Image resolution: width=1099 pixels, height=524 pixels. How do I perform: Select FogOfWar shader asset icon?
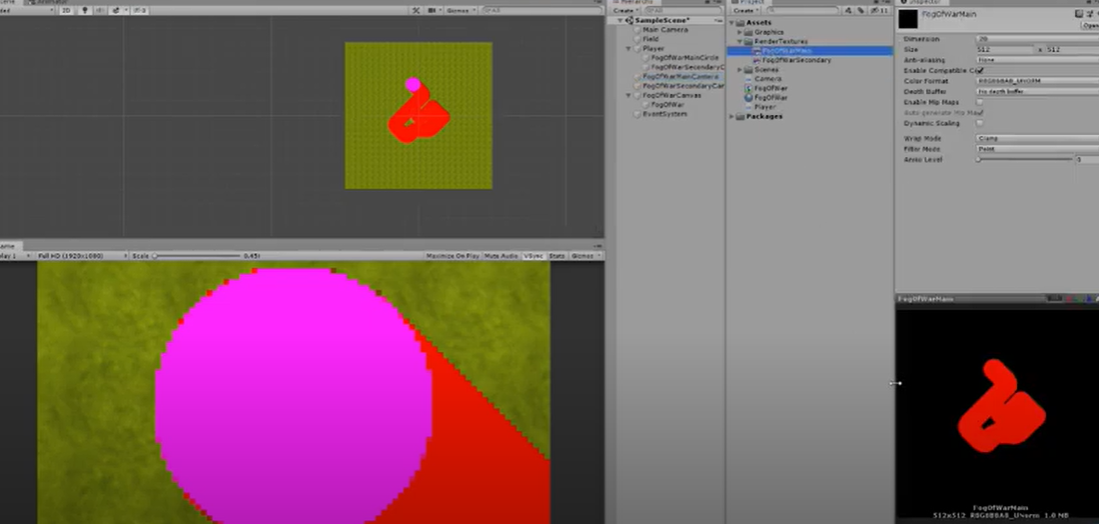click(749, 88)
